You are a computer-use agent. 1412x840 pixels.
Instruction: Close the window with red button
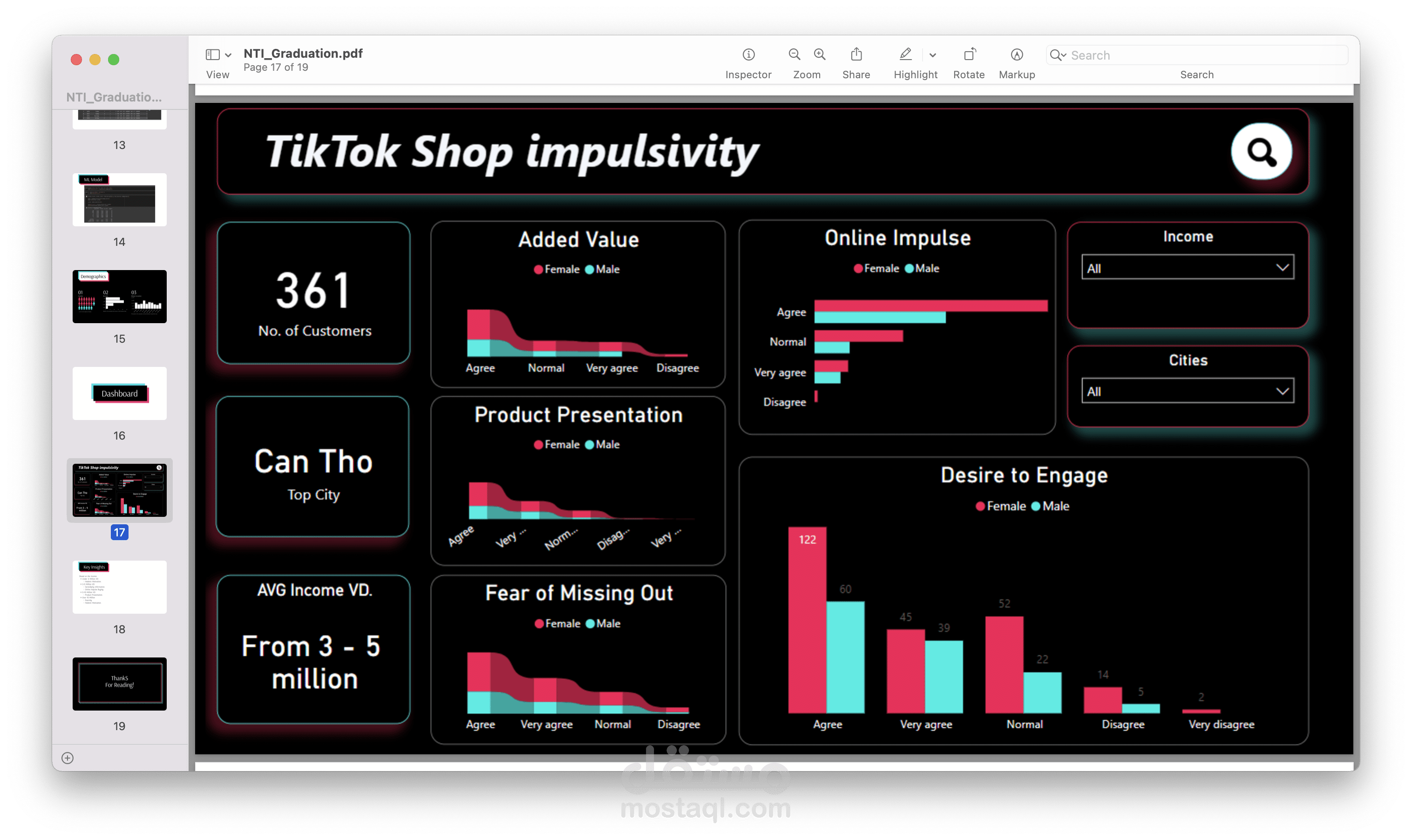[x=76, y=60]
